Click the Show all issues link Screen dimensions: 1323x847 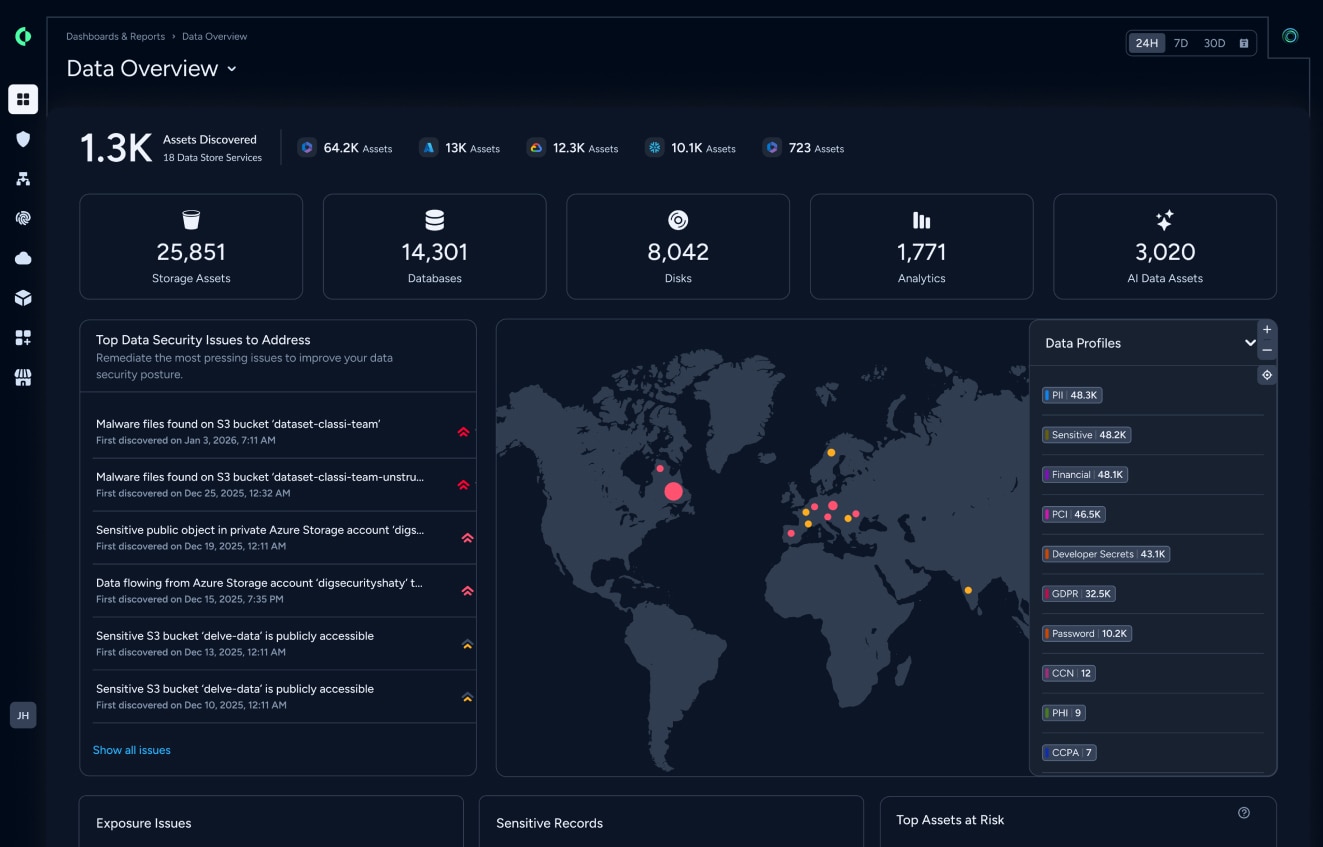(131, 749)
